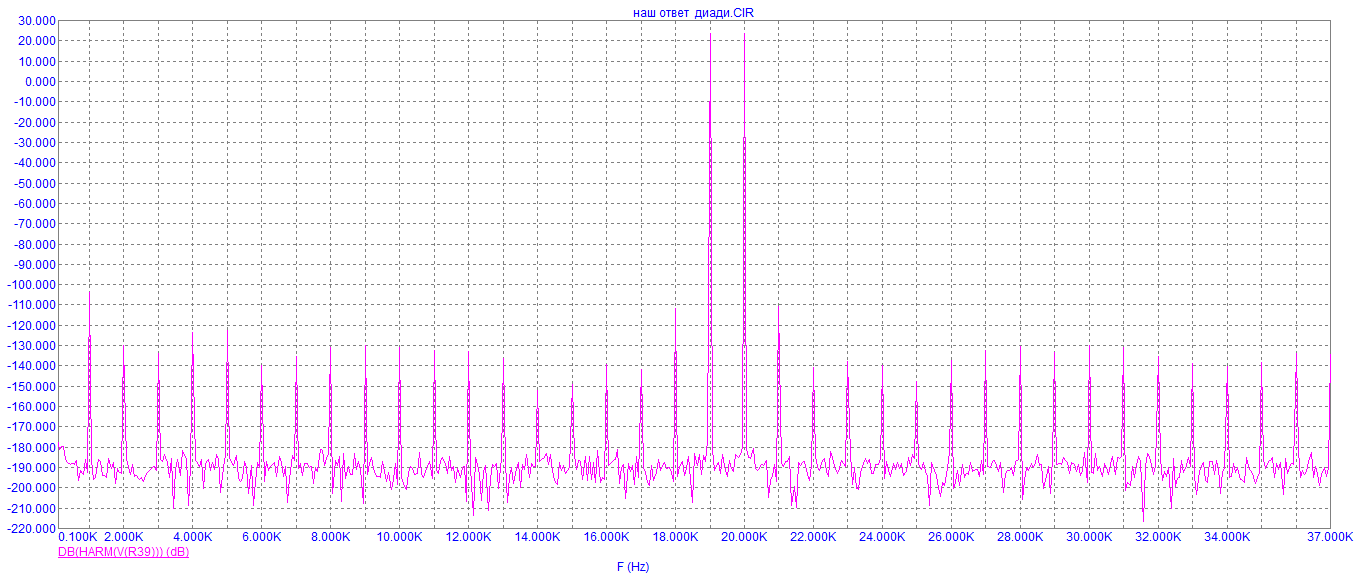This screenshot has height=587, width=1362.
Task: Click the -10.000 Y-axis label
Action: click(36, 102)
